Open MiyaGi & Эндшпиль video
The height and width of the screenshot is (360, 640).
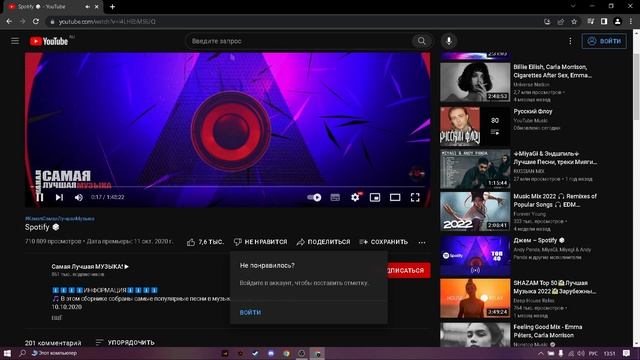(475, 169)
